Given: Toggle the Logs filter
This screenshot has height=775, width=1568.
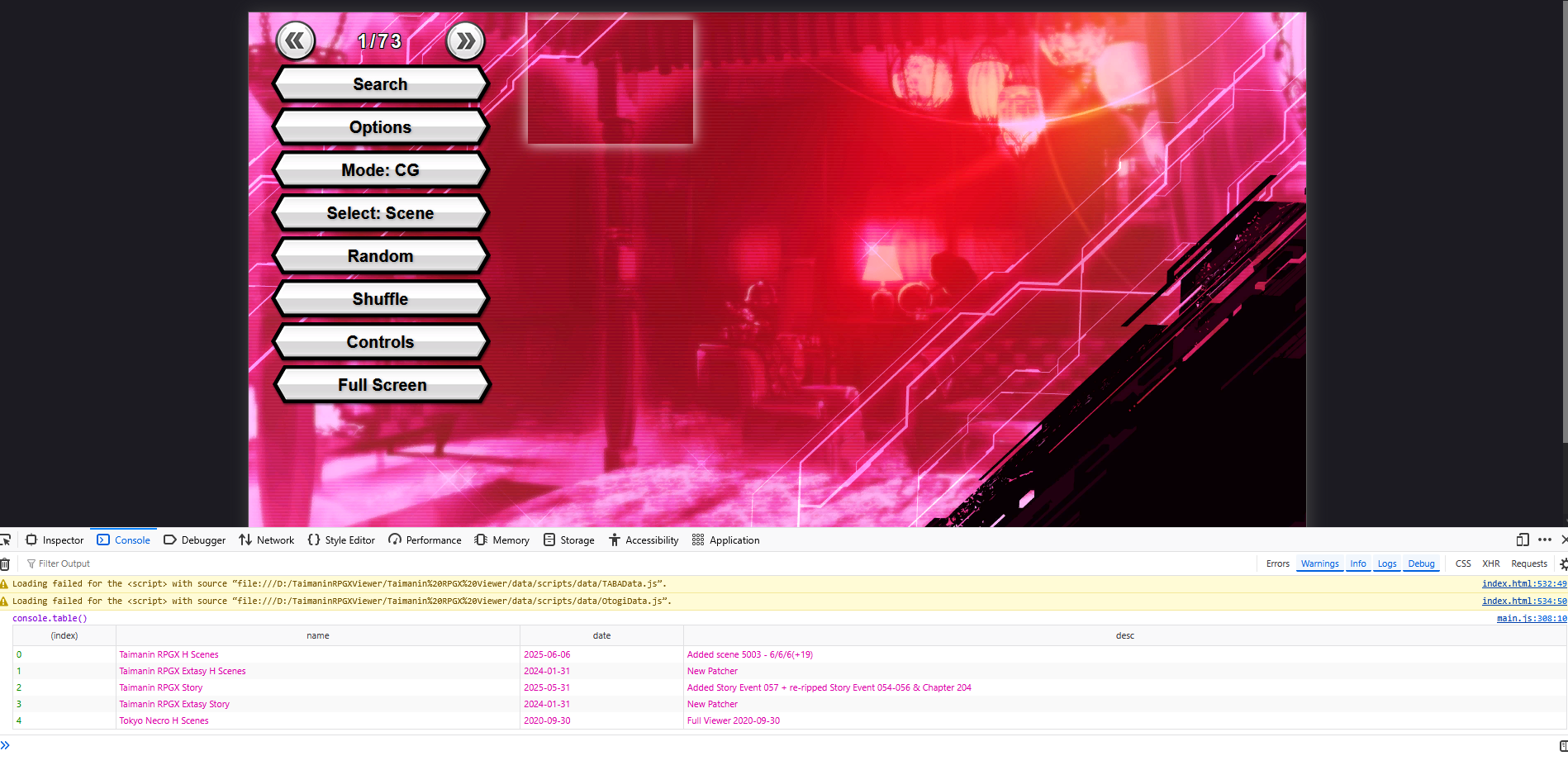Looking at the screenshot, I should 1386,563.
